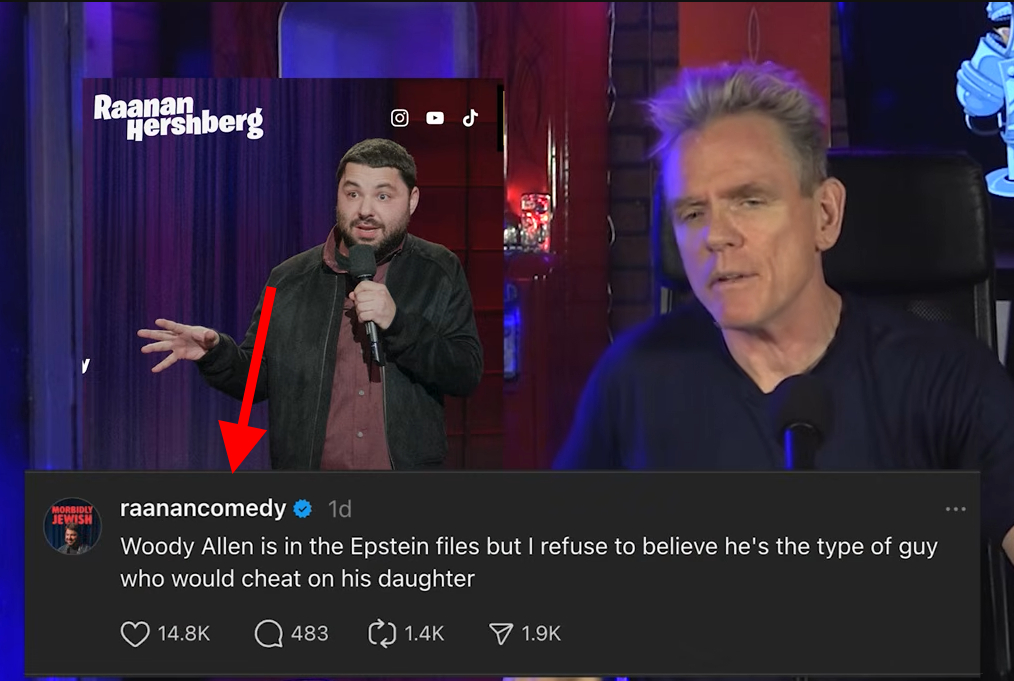Click the 1d post timestamp
Screen dimensions: 1014x681
point(340,510)
